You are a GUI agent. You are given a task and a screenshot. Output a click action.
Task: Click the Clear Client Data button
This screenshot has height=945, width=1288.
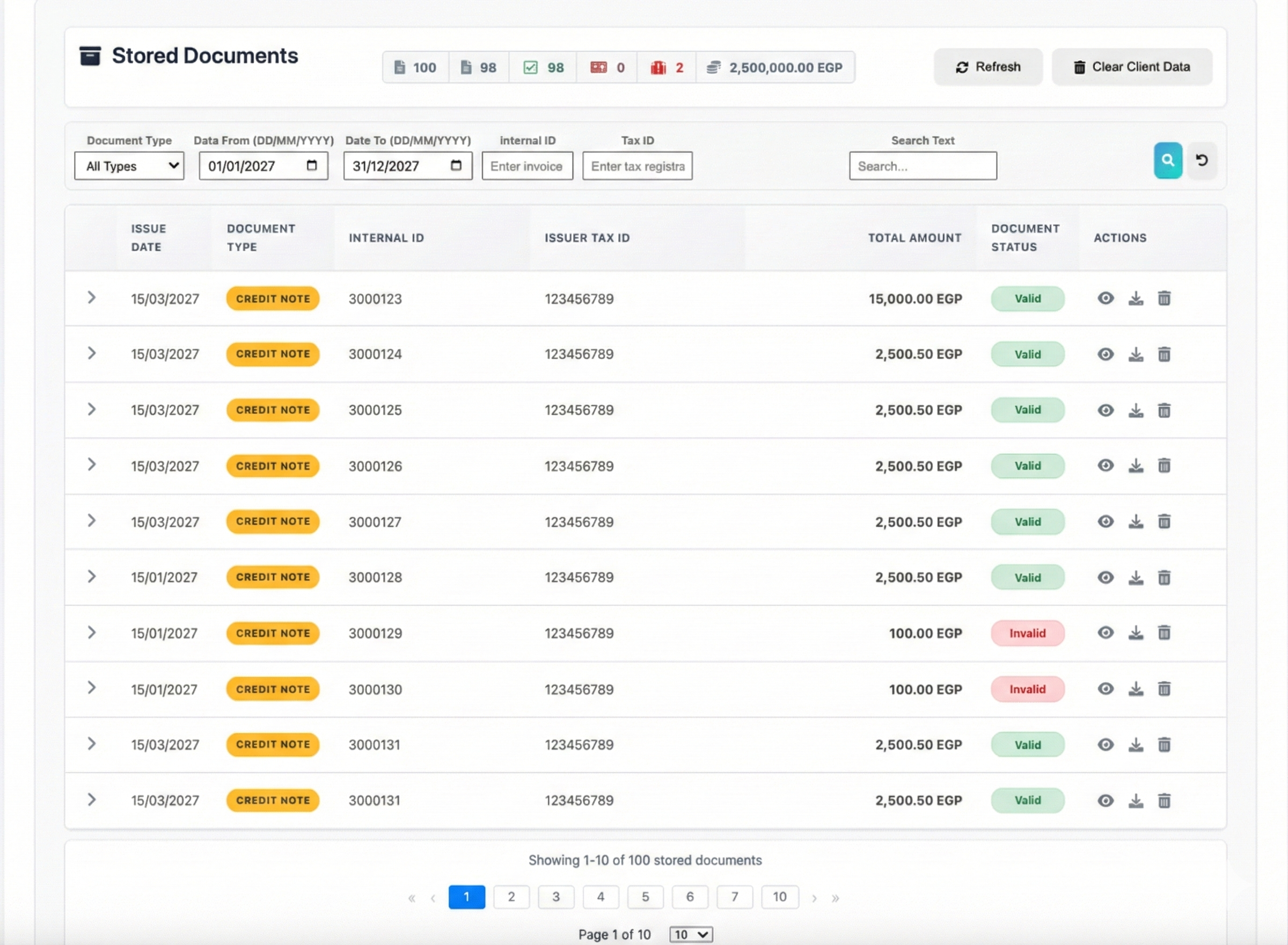pos(1132,67)
